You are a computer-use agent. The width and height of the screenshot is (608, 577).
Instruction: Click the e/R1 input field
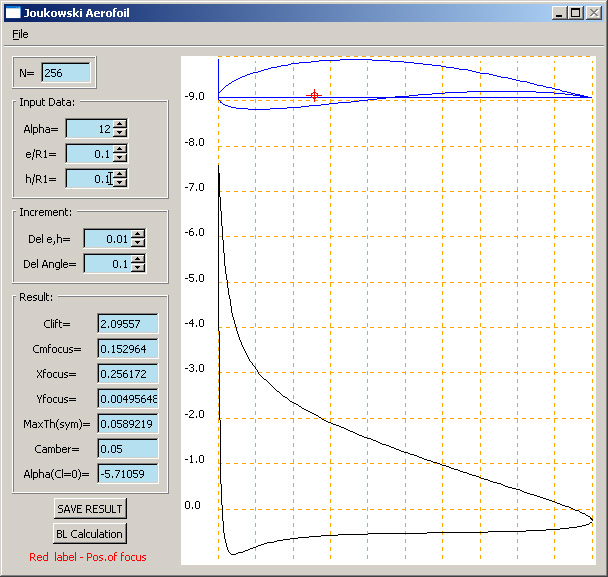(x=90, y=154)
